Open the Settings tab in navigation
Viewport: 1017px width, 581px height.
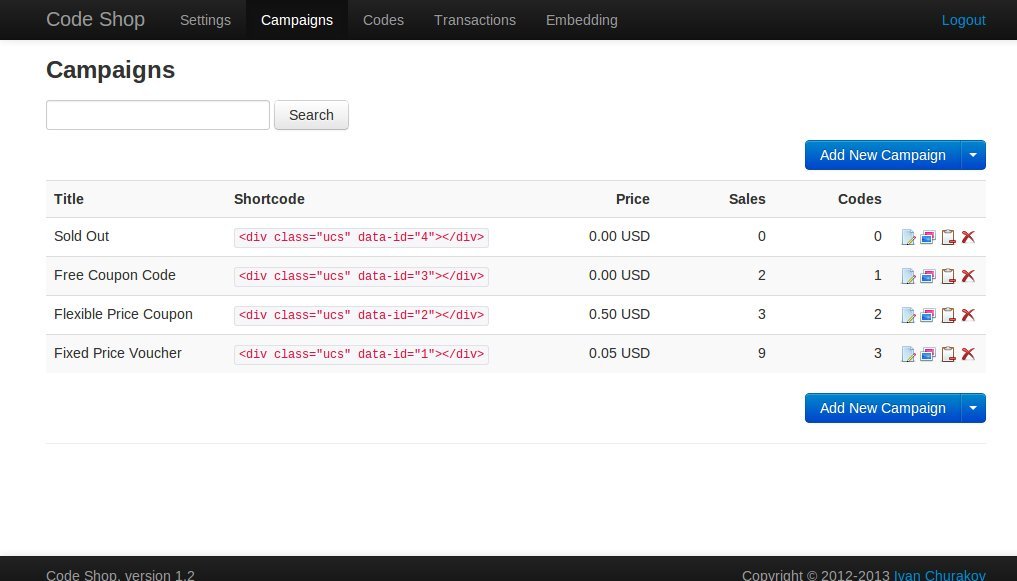coord(205,20)
